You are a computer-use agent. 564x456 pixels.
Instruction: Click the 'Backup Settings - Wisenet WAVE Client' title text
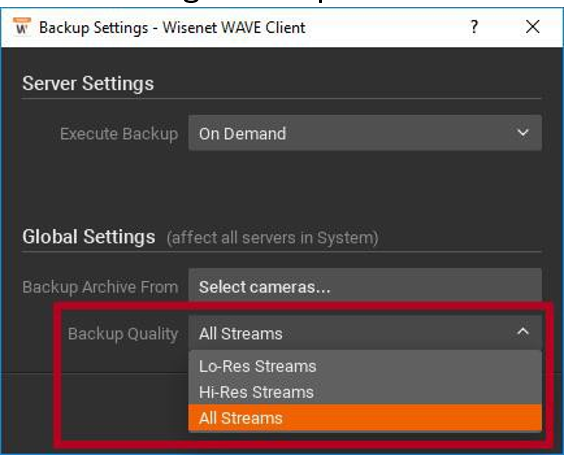tap(172, 28)
